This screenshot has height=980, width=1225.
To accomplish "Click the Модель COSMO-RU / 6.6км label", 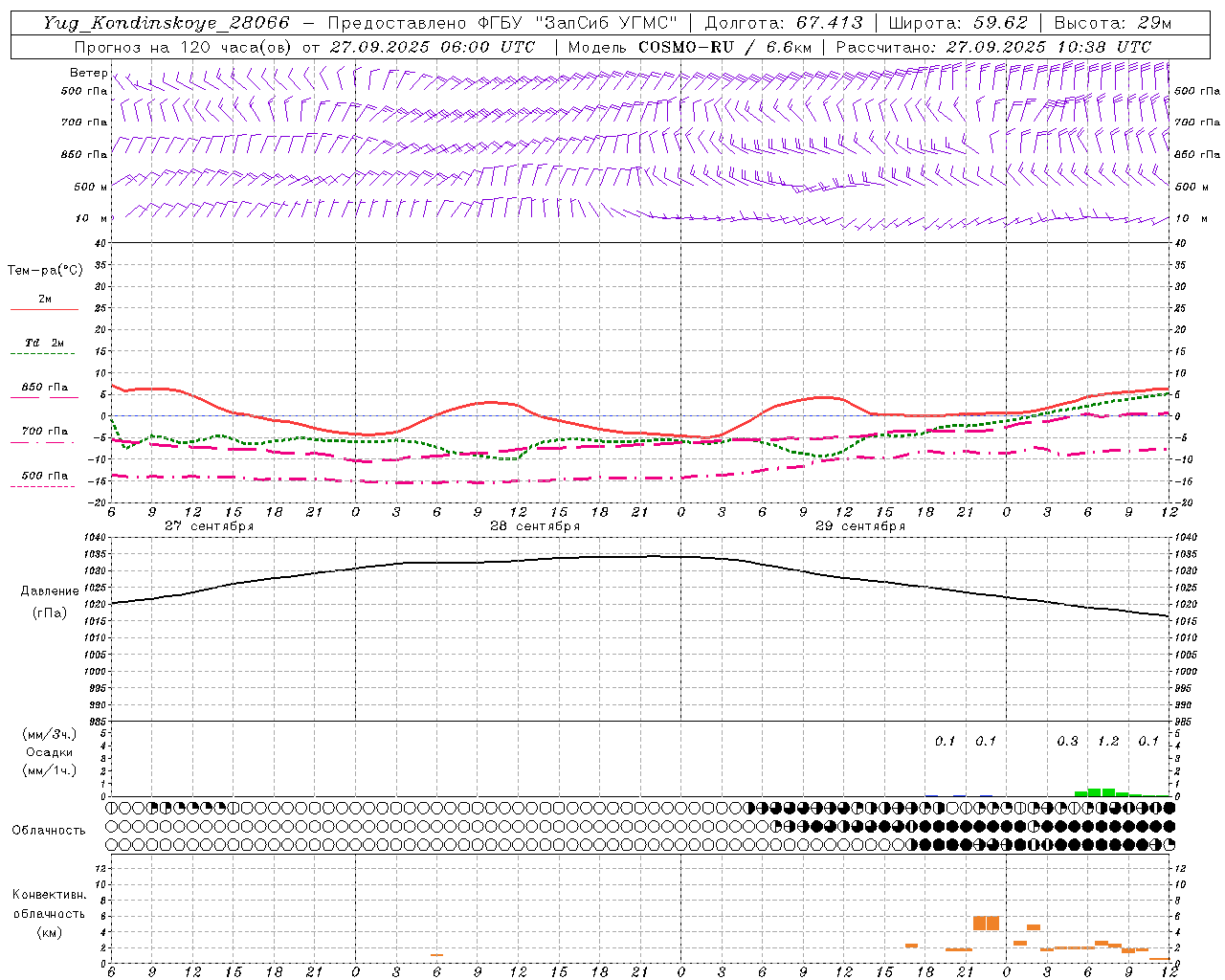I will [690, 47].
